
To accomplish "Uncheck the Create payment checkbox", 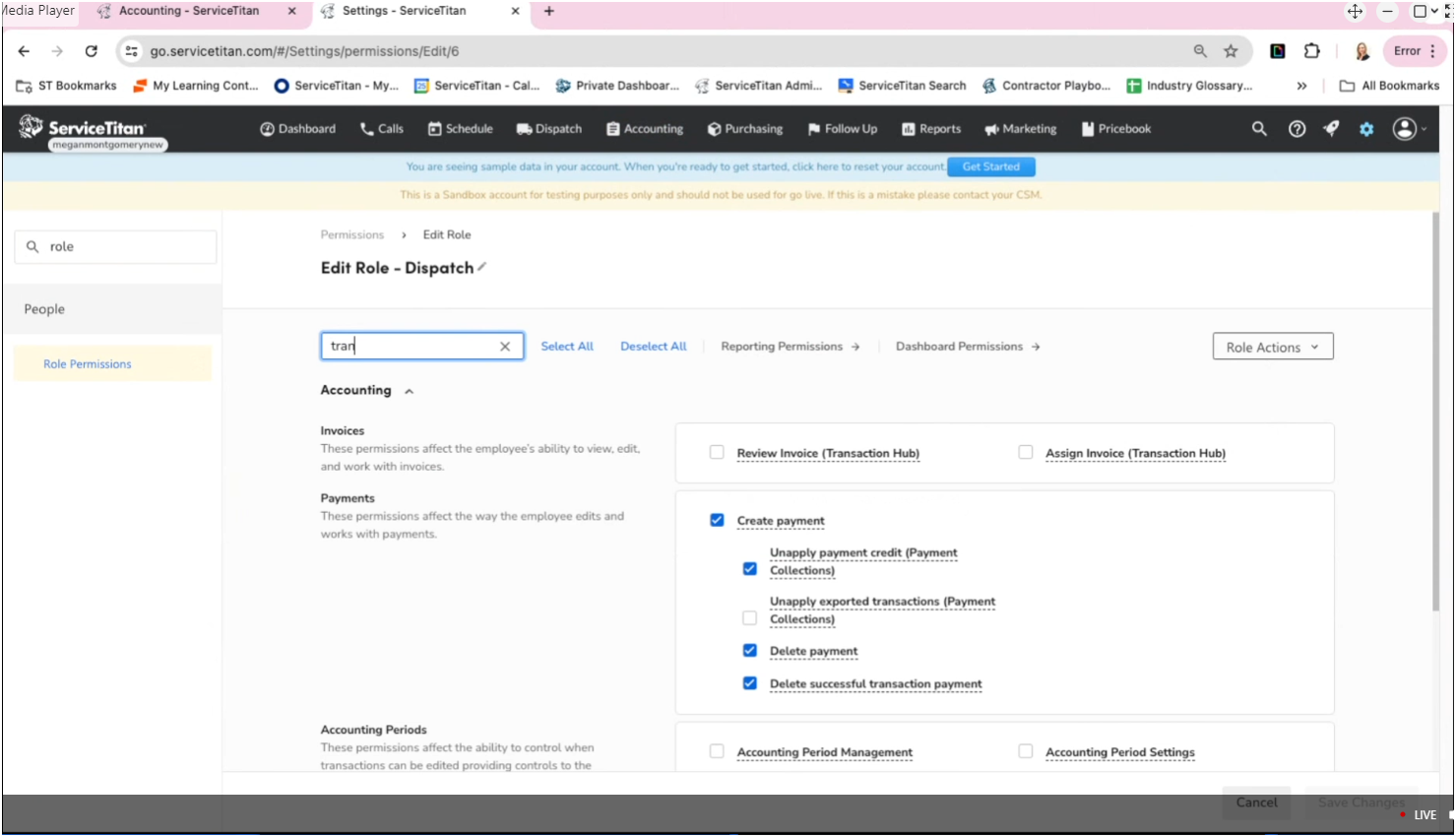I will click(717, 520).
